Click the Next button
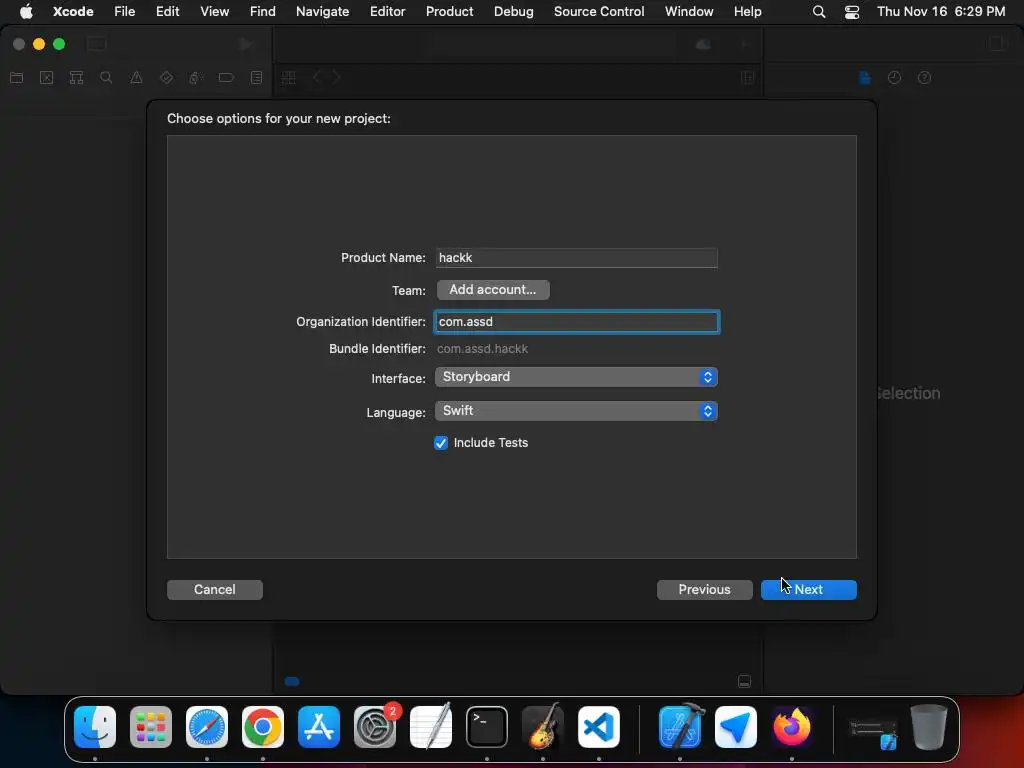The image size is (1024, 768). [808, 590]
